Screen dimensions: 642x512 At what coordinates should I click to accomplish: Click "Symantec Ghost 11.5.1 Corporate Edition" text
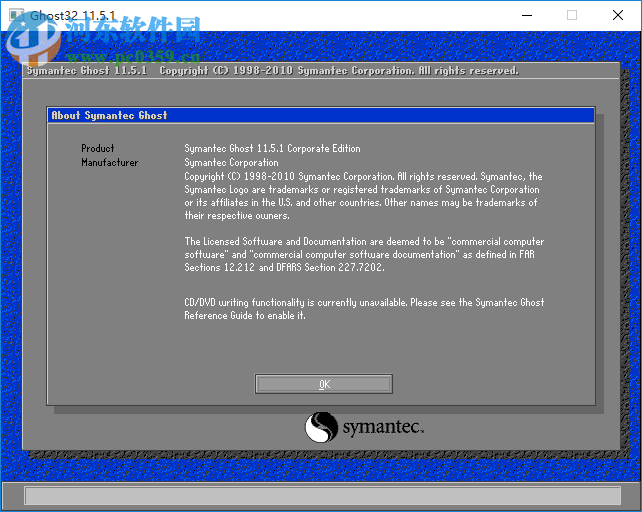(x=272, y=148)
